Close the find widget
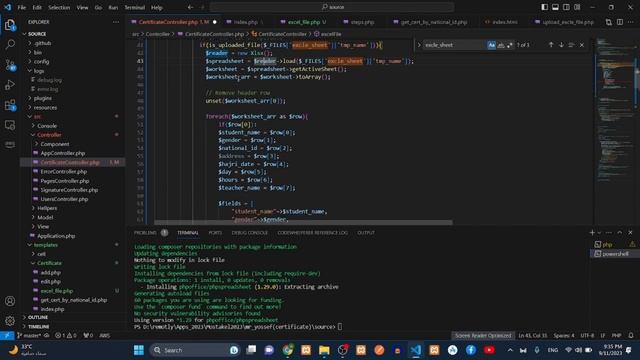640x360 pixels. point(582,45)
